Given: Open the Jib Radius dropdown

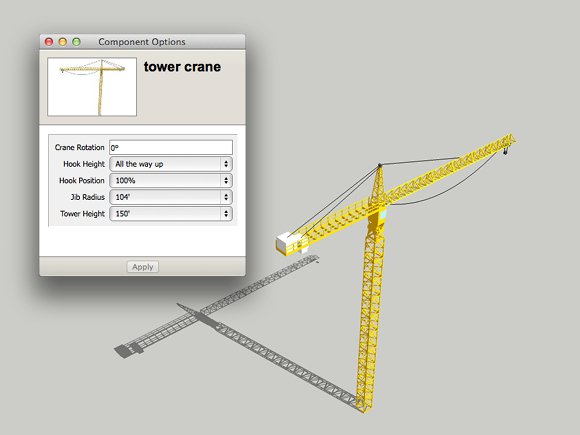Looking at the screenshot, I should pyautogui.click(x=171, y=197).
